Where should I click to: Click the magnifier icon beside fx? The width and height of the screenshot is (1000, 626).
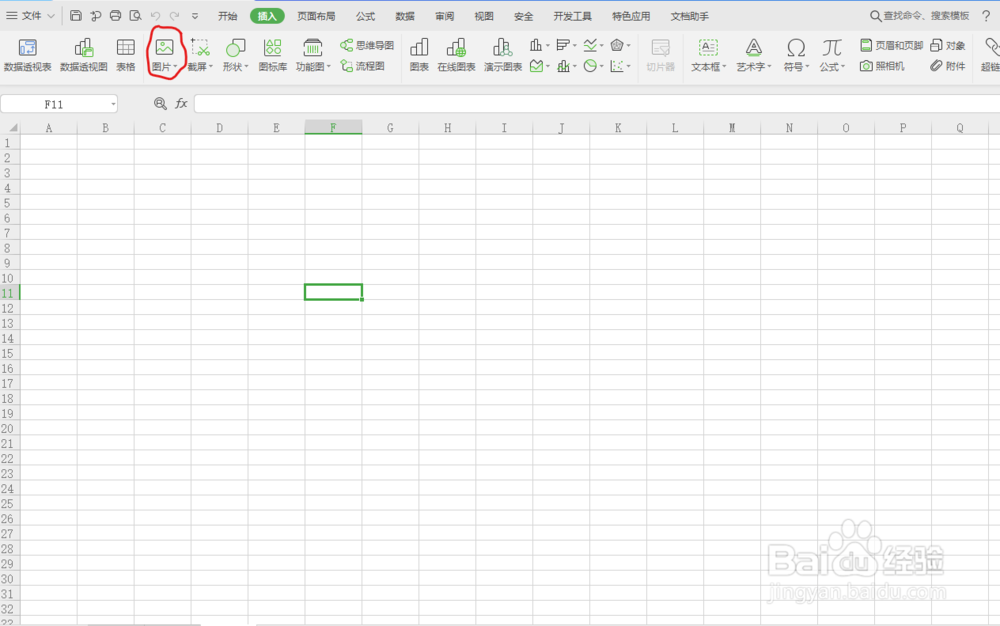click(160, 103)
